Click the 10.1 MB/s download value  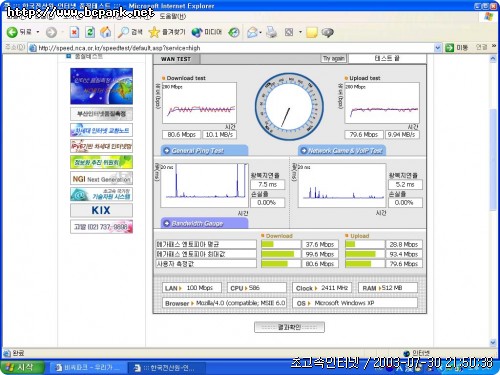pos(219,135)
